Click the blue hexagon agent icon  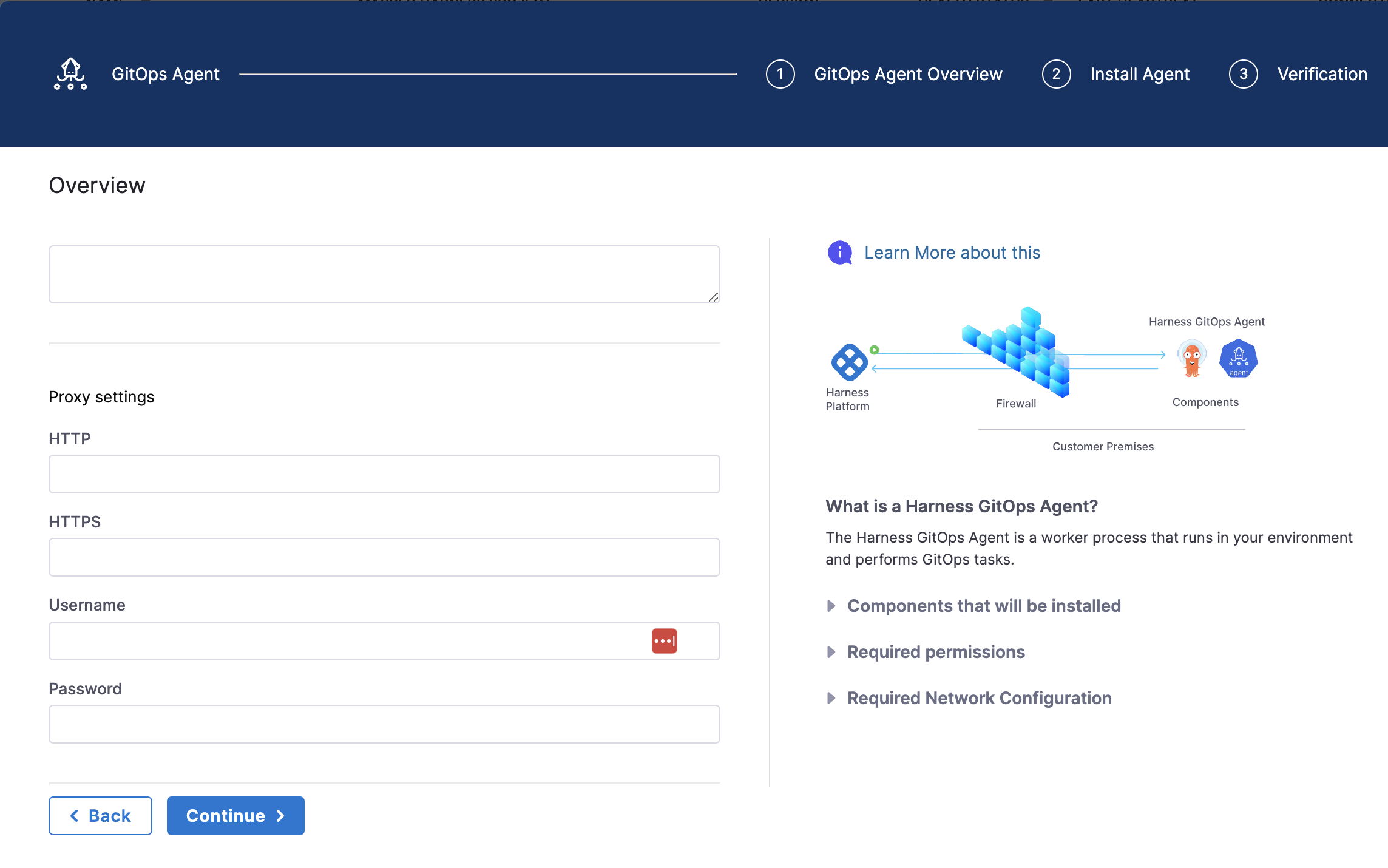pyautogui.click(x=1238, y=359)
